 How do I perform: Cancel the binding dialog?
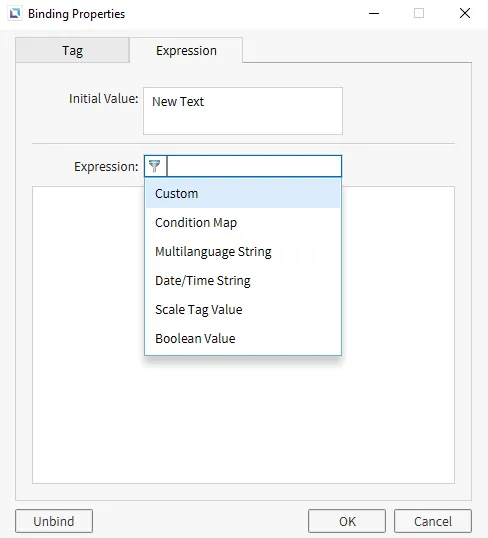433,521
